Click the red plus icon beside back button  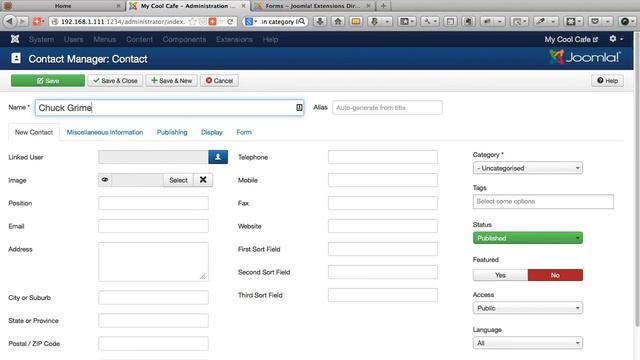[38, 21]
